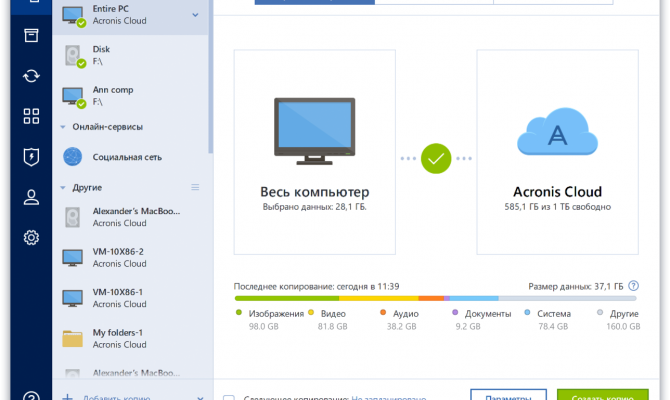670x400 pixels.
Task: Click the 160.0 GB other value
Action: (623, 326)
